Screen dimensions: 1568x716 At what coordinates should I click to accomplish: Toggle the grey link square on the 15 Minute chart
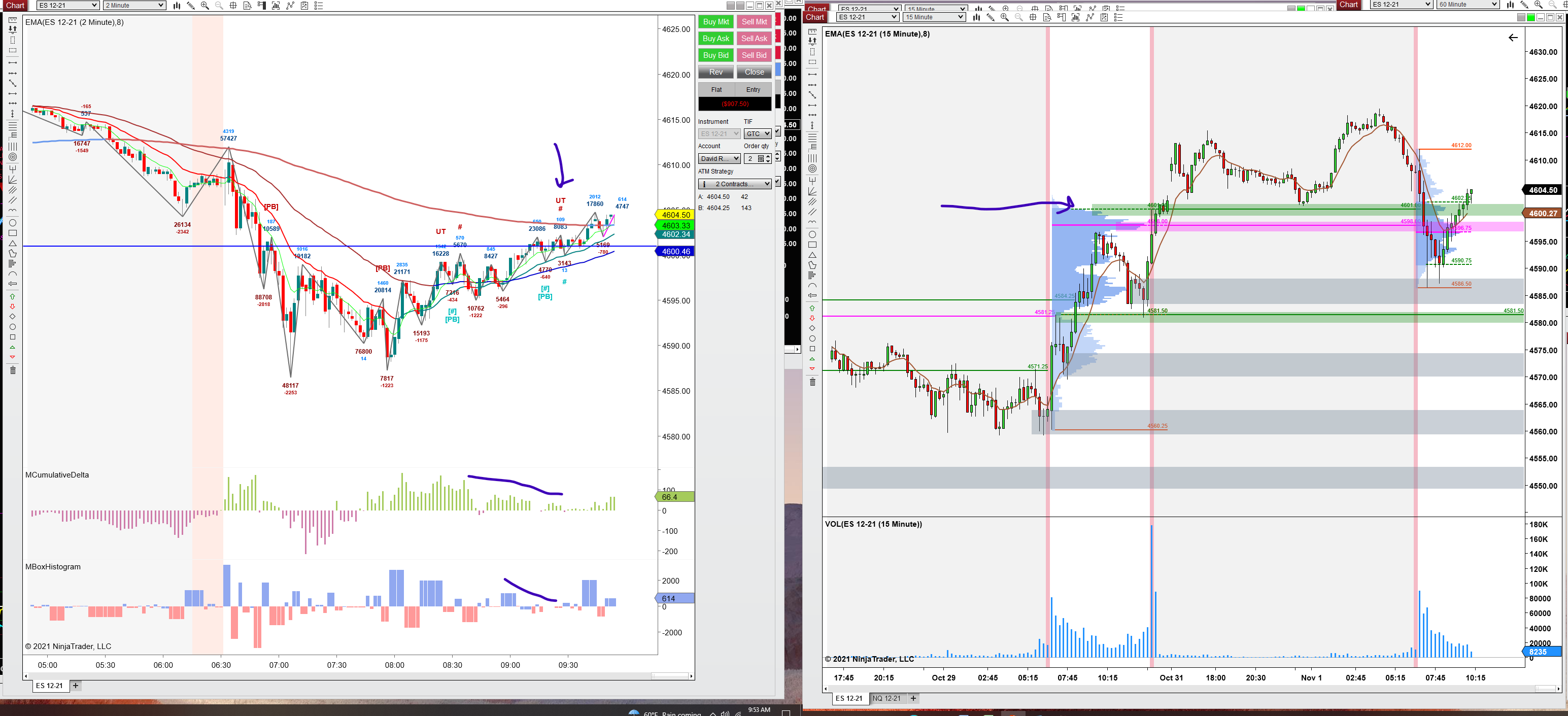tap(1521, 17)
